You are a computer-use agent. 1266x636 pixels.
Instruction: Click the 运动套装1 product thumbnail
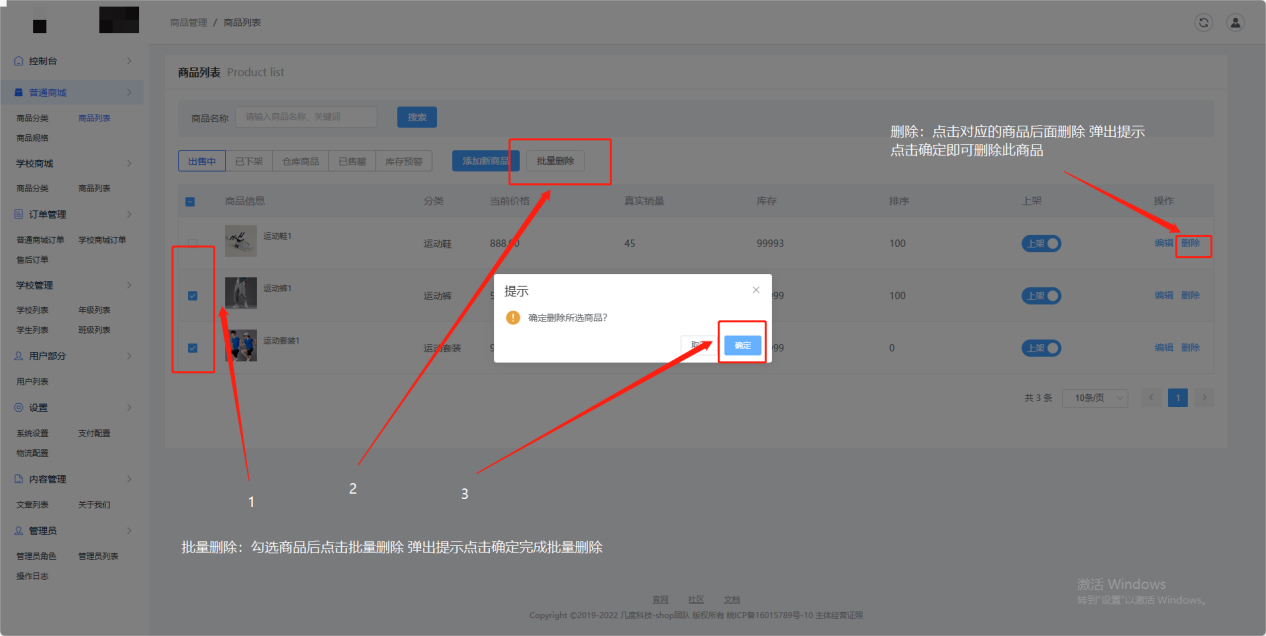tap(241, 345)
